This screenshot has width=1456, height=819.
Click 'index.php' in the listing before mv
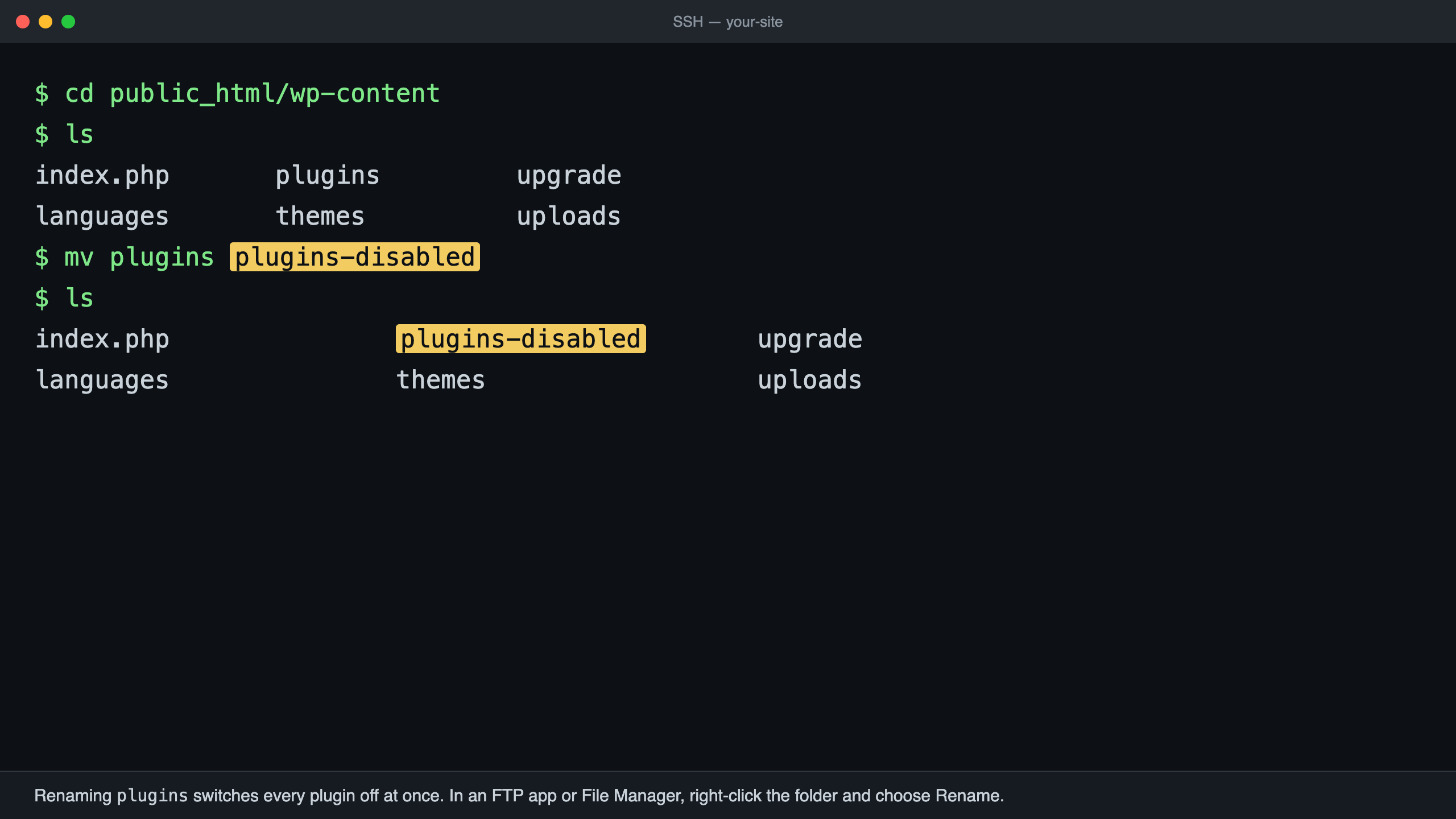(102, 175)
